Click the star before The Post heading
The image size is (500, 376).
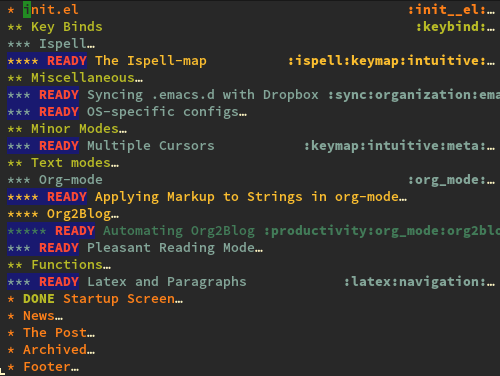coord(11,333)
